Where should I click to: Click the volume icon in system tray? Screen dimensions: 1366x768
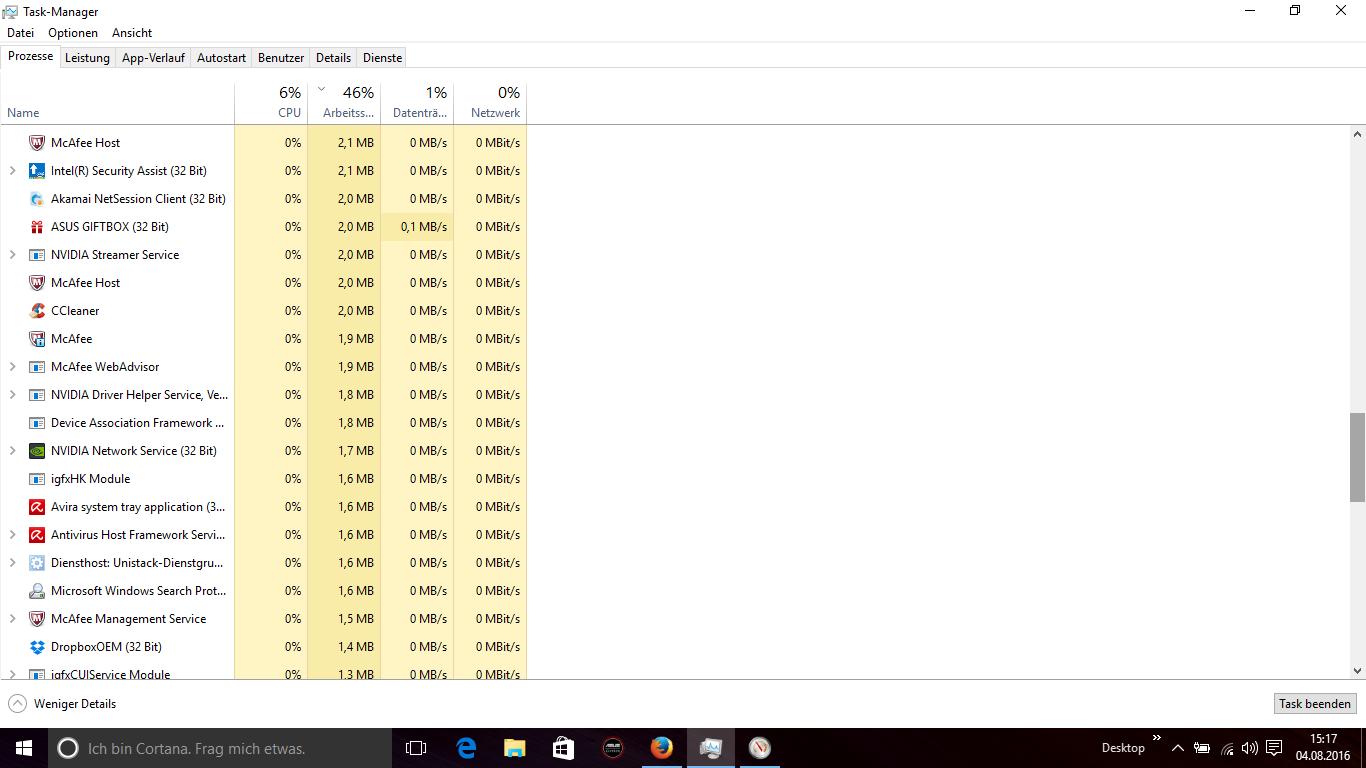tap(1249, 748)
